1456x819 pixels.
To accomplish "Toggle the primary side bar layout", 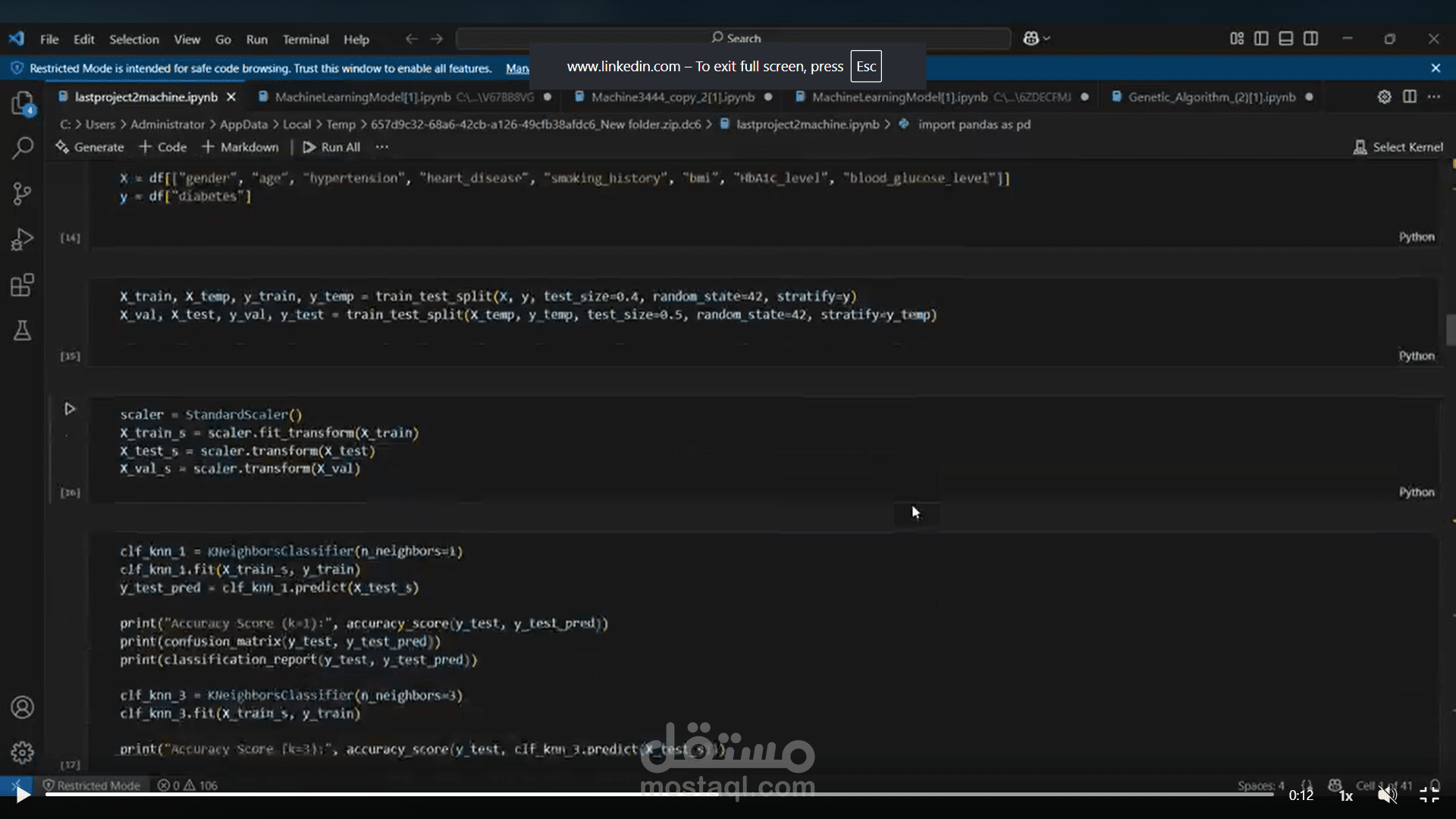I will coord(1261,39).
